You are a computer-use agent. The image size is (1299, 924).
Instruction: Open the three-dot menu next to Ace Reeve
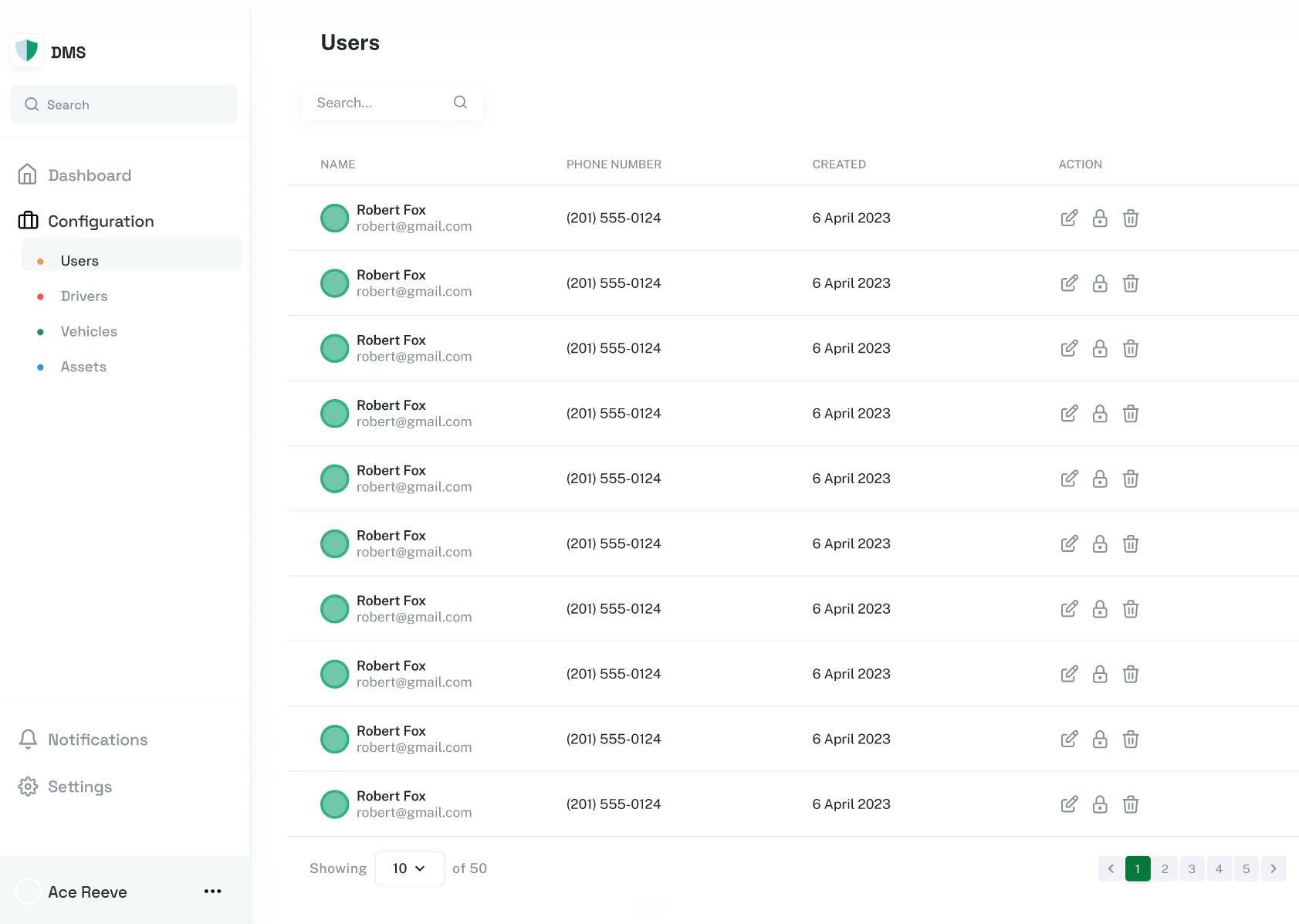[x=212, y=892]
